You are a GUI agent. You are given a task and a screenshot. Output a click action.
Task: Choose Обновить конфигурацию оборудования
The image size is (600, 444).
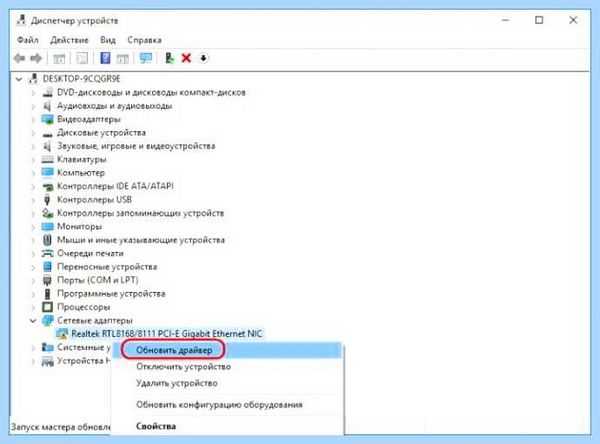227,405
